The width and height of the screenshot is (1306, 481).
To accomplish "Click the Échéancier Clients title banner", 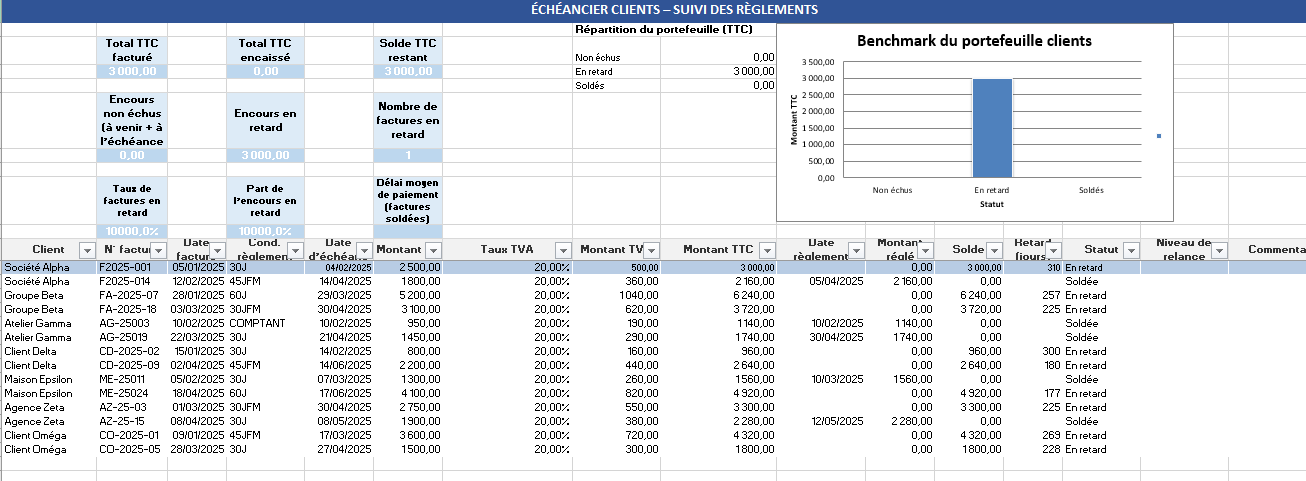I will [x=653, y=10].
